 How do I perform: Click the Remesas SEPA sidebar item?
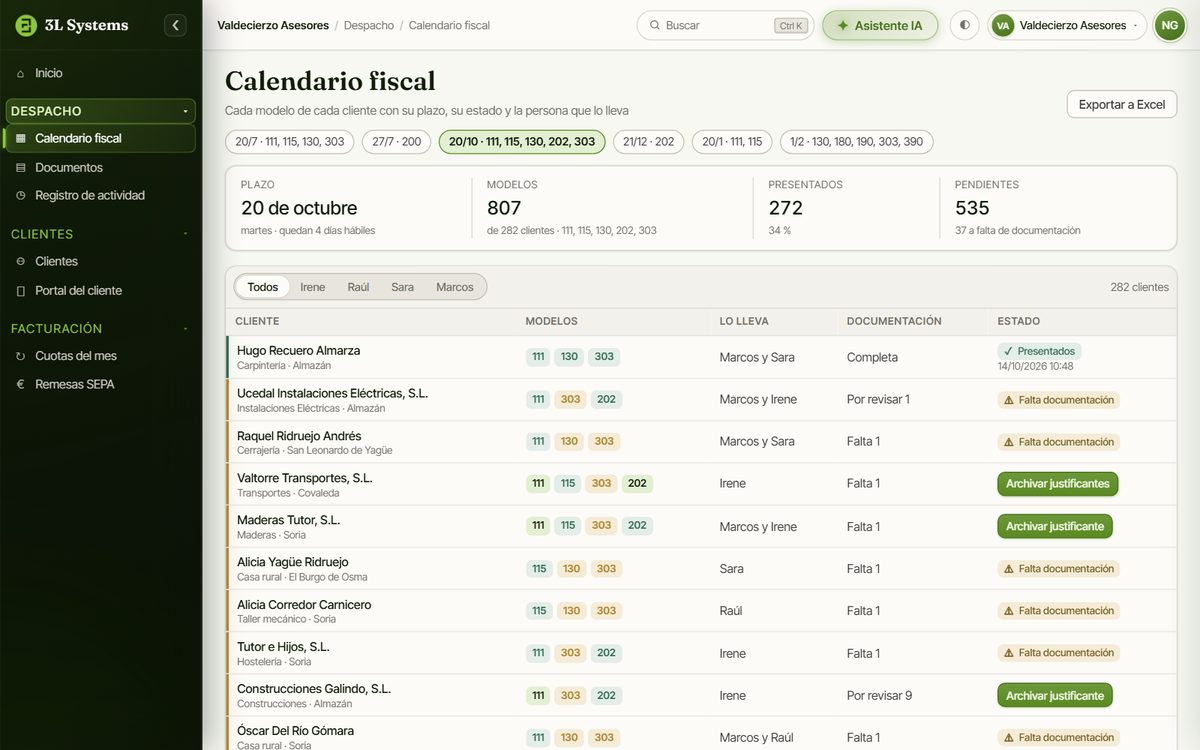tap(100, 384)
